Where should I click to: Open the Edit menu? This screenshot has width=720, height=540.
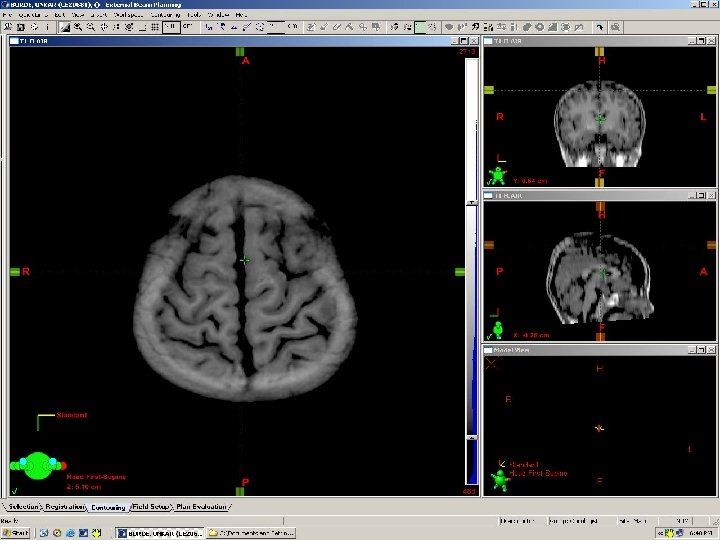[x=60, y=15]
